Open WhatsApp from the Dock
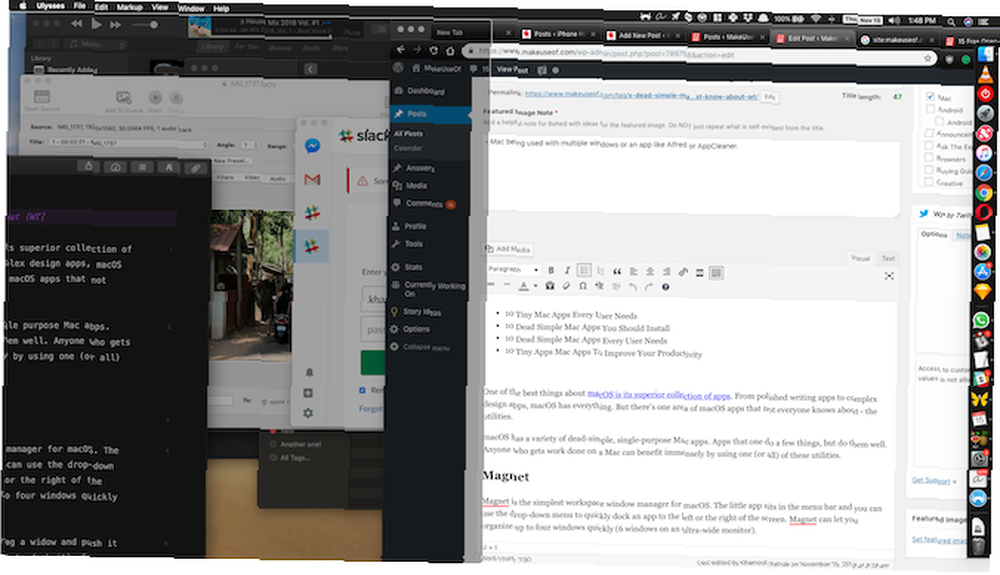The height and width of the screenshot is (575, 1000). coord(982,320)
